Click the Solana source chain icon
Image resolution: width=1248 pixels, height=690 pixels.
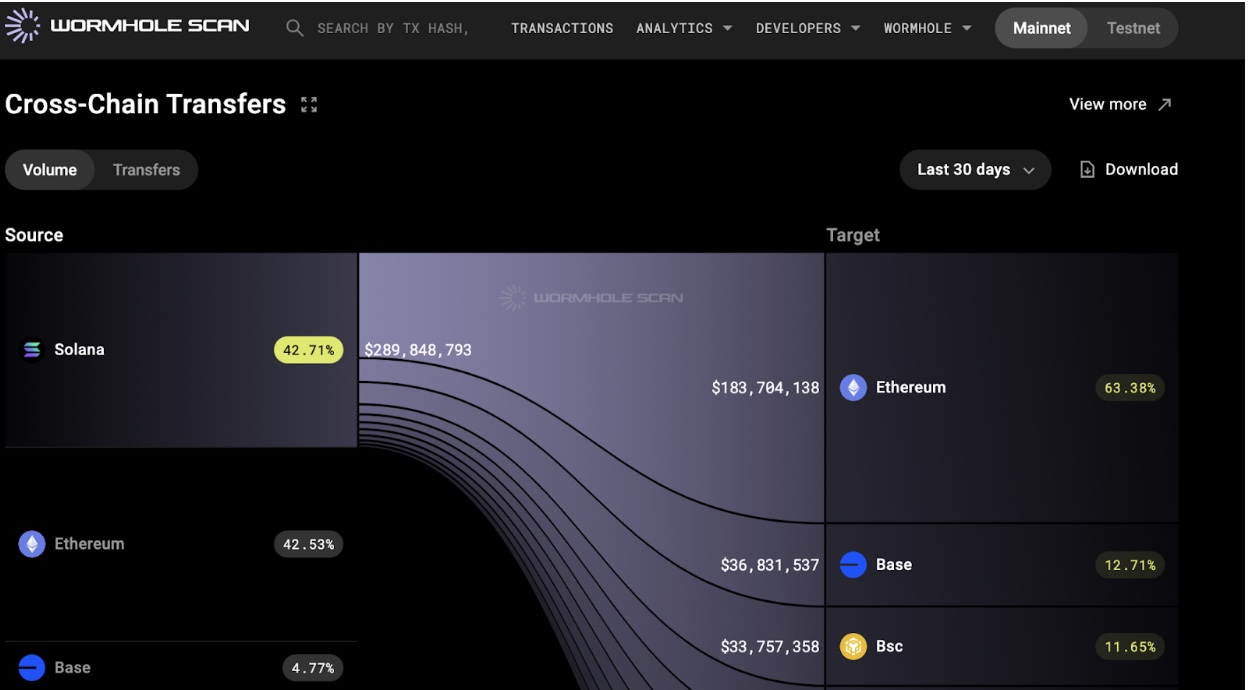32,349
